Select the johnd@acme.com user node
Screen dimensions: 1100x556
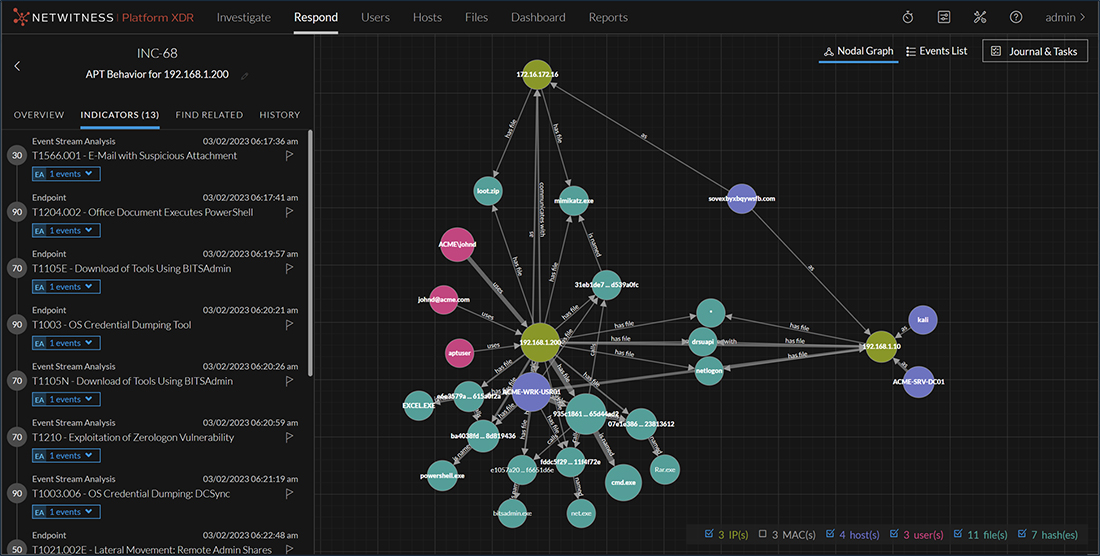click(x=443, y=299)
